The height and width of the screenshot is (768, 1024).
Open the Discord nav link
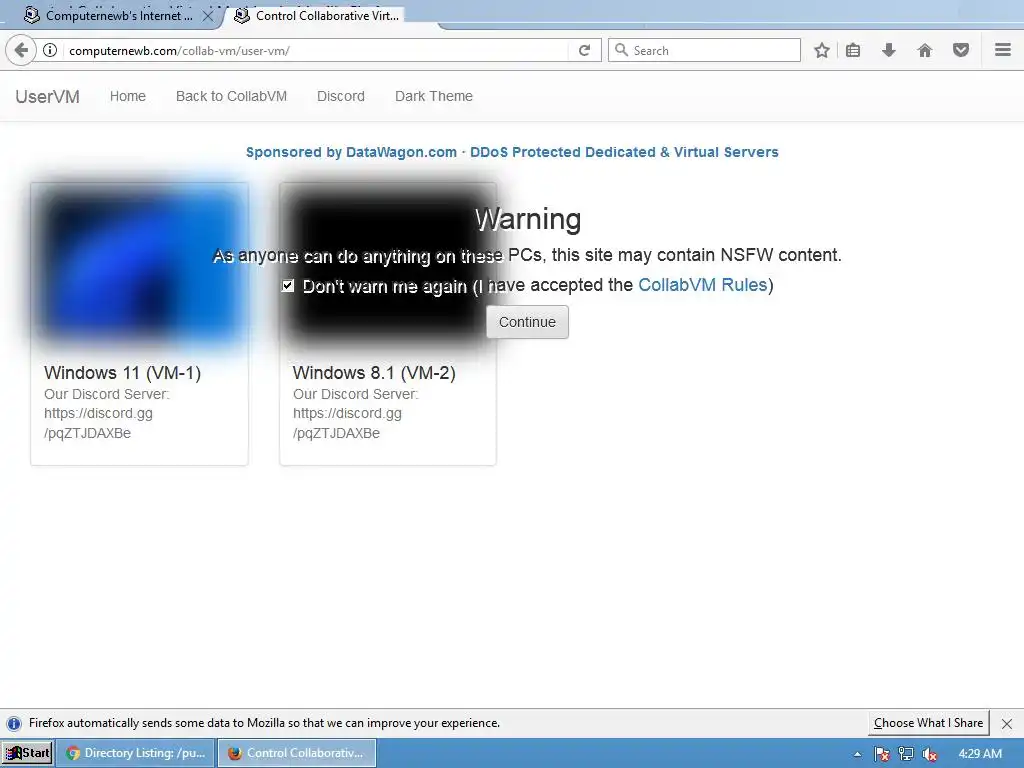pos(341,96)
